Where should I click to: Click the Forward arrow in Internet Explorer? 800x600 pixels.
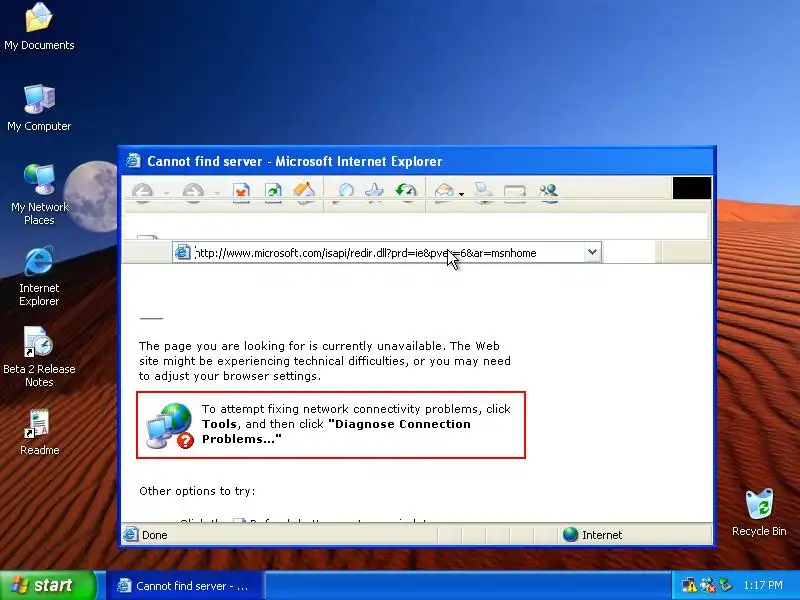coord(193,192)
